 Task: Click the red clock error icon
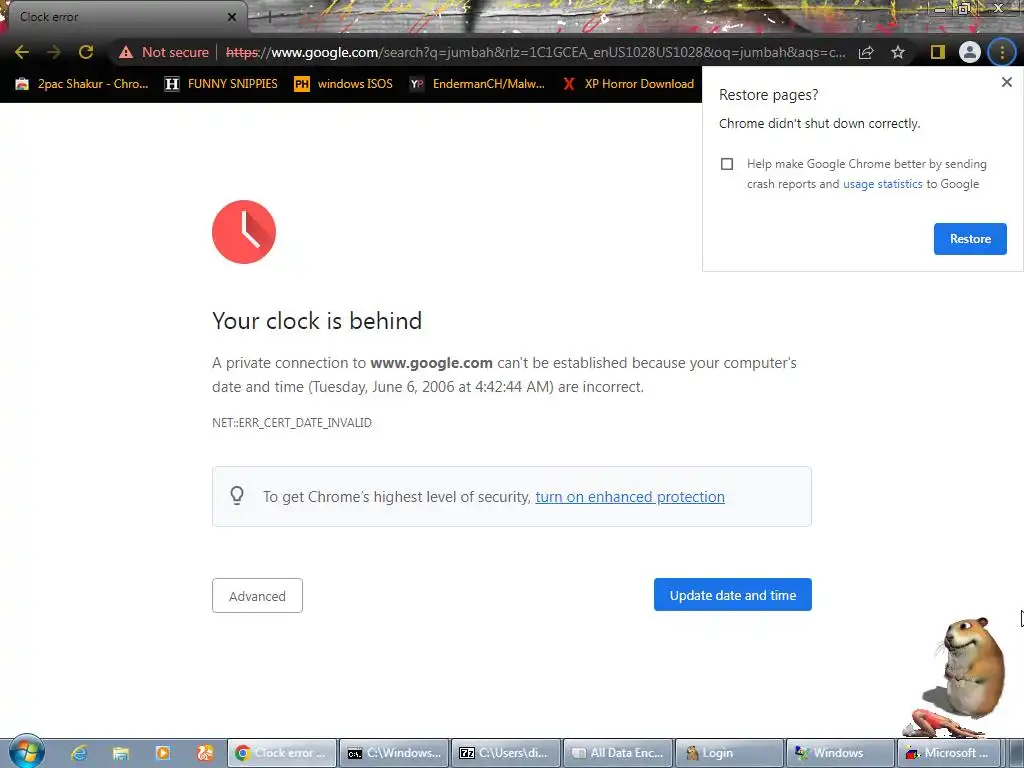[x=244, y=232]
